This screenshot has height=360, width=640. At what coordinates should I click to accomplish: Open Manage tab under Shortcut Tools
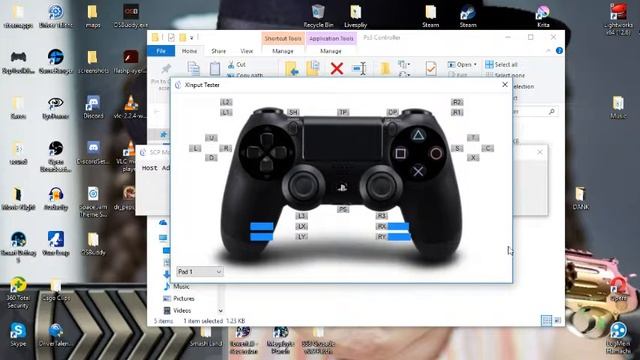click(282, 51)
